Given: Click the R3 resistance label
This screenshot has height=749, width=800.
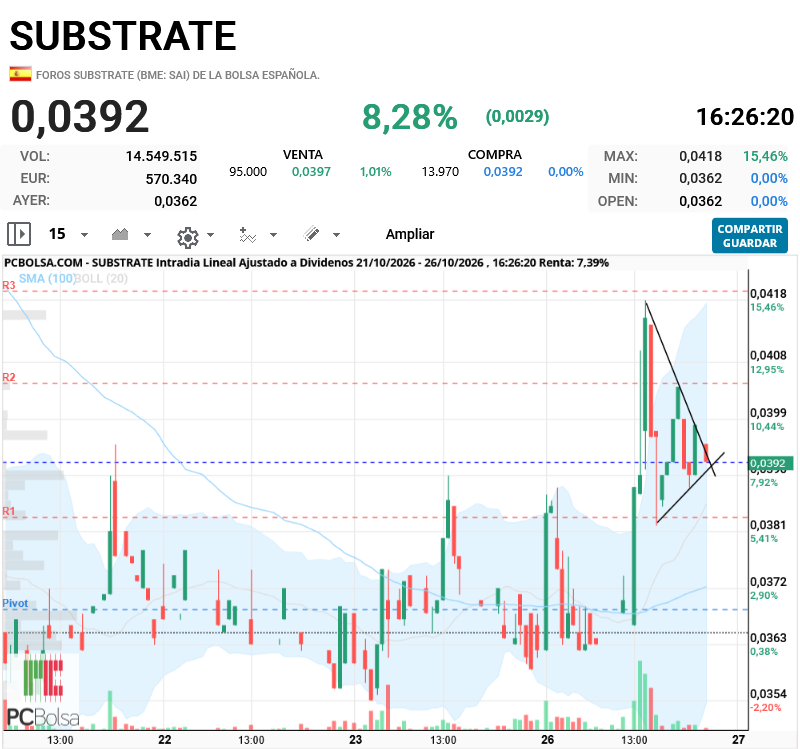Looking at the screenshot, I should pyautogui.click(x=9, y=285).
